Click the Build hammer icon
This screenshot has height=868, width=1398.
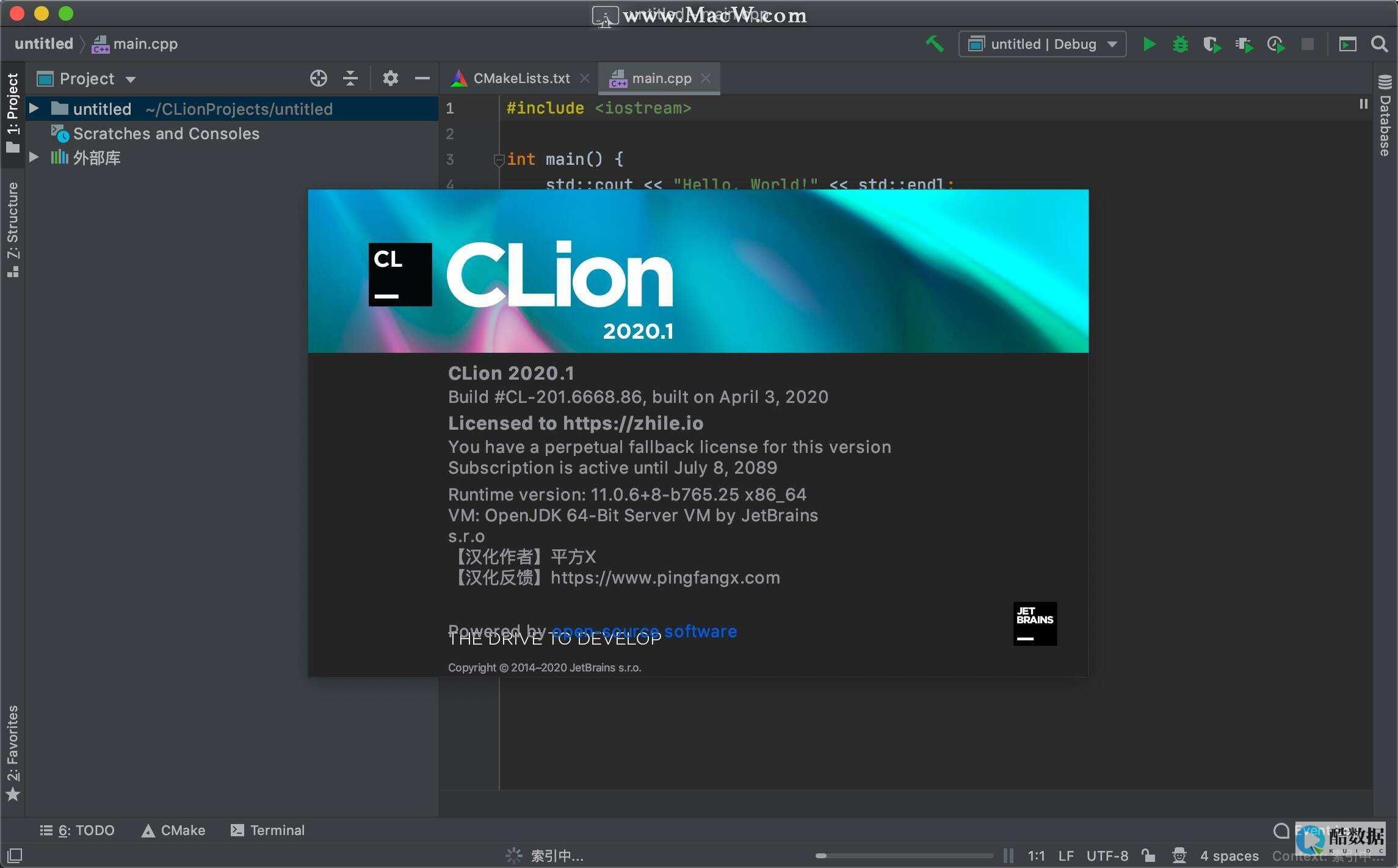click(x=935, y=44)
